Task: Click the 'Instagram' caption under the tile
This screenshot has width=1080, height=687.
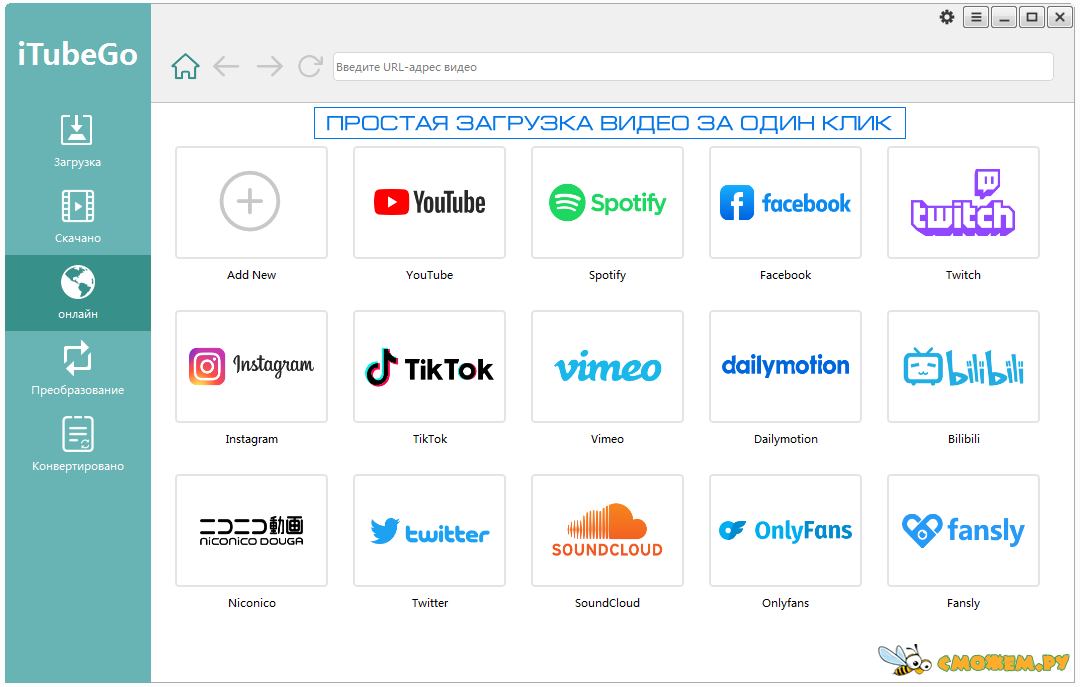Action: (251, 439)
